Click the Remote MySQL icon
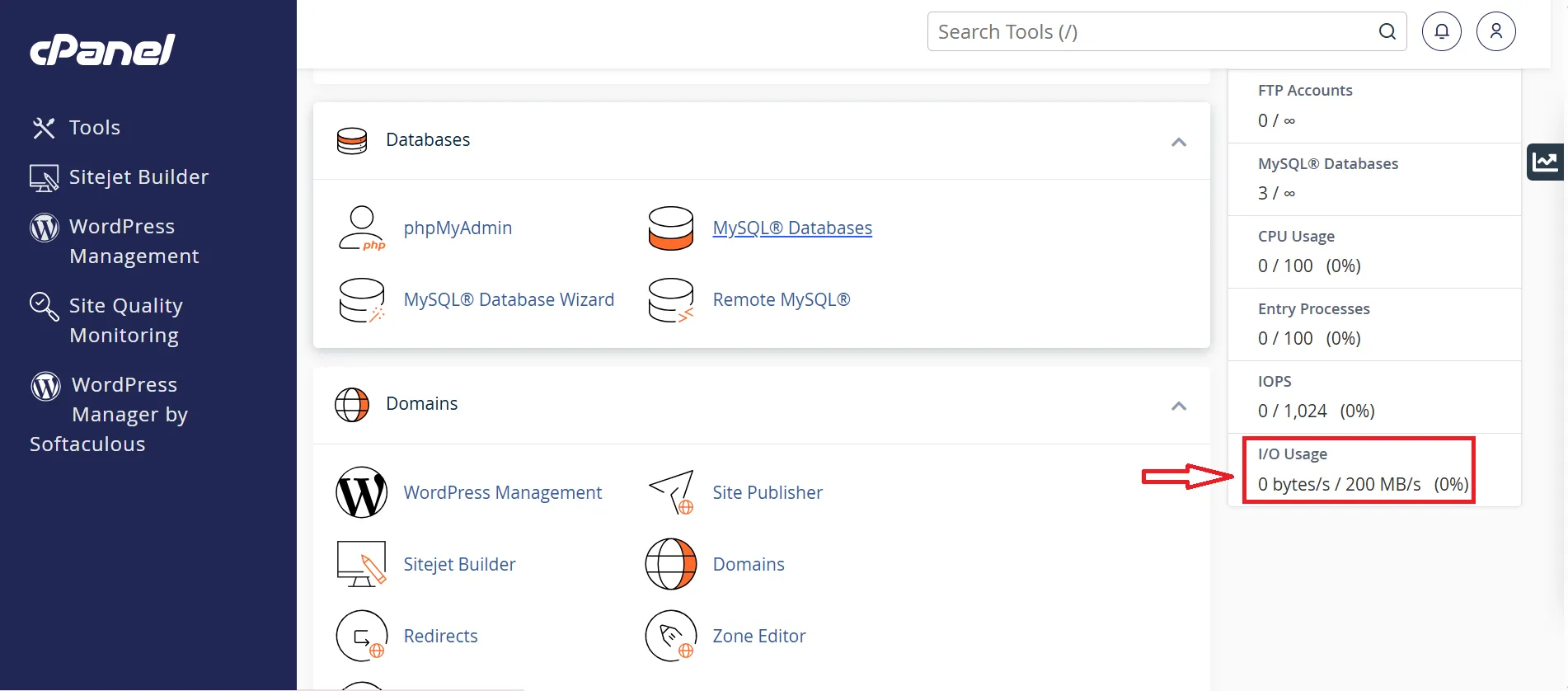 (670, 300)
